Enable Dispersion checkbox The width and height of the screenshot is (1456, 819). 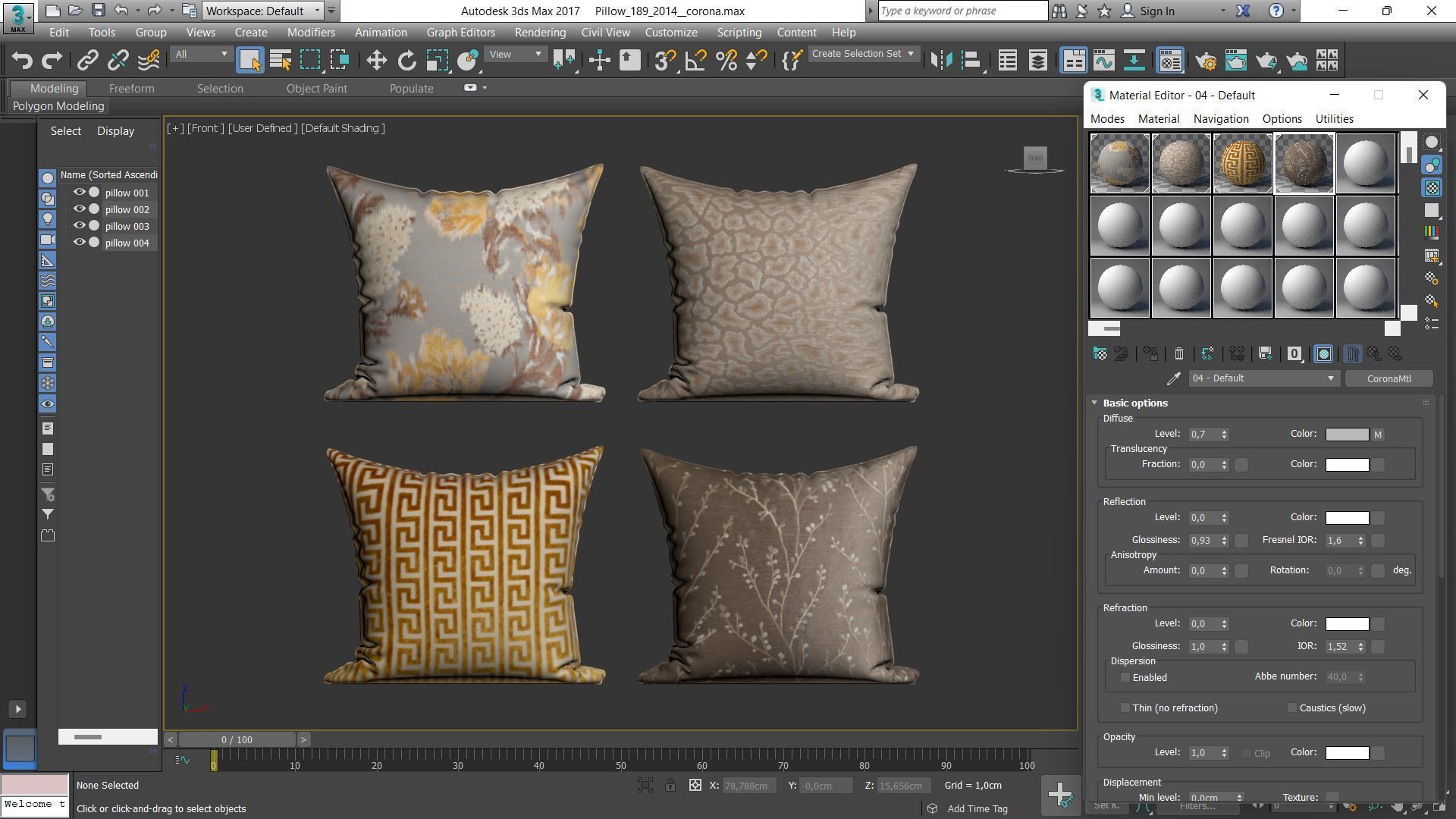coord(1125,678)
